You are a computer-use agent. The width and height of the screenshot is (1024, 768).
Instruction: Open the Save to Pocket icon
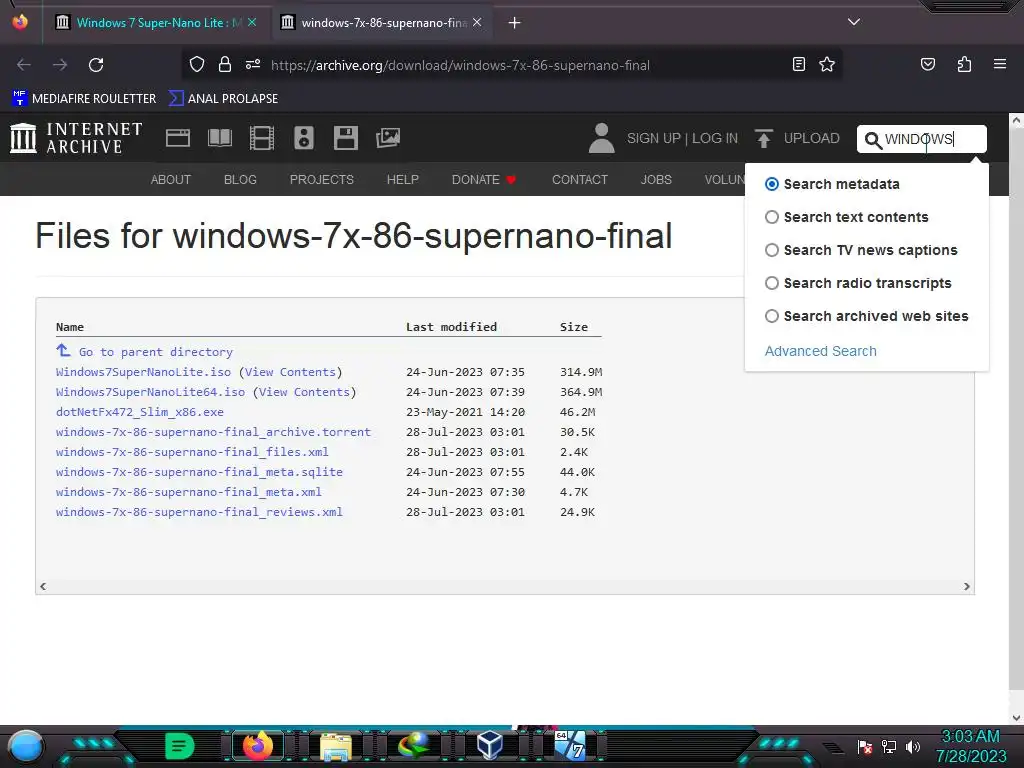(928, 64)
